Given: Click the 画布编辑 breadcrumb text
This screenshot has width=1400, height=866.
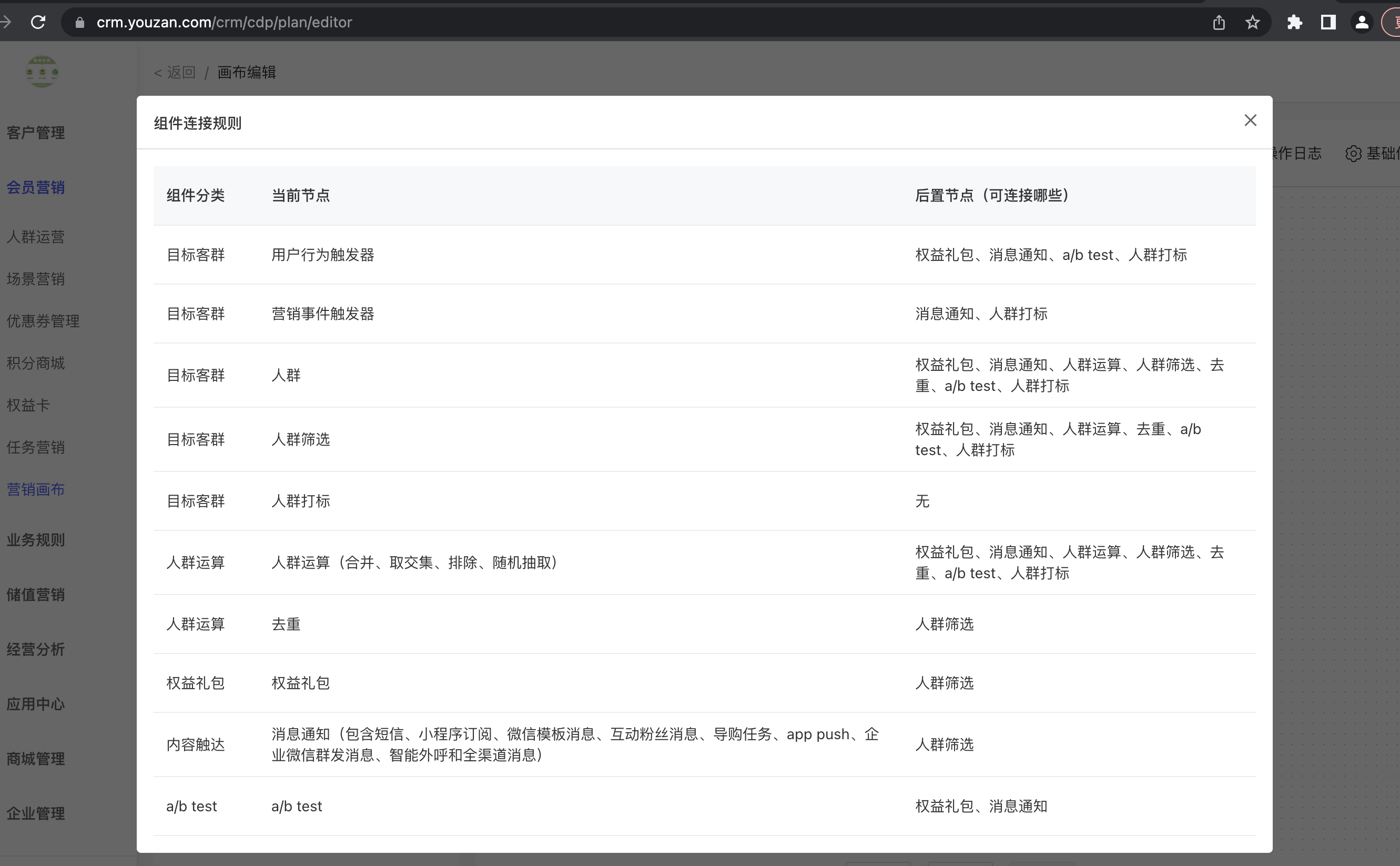Looking at the screenshot, I should [x=247, y=72].
